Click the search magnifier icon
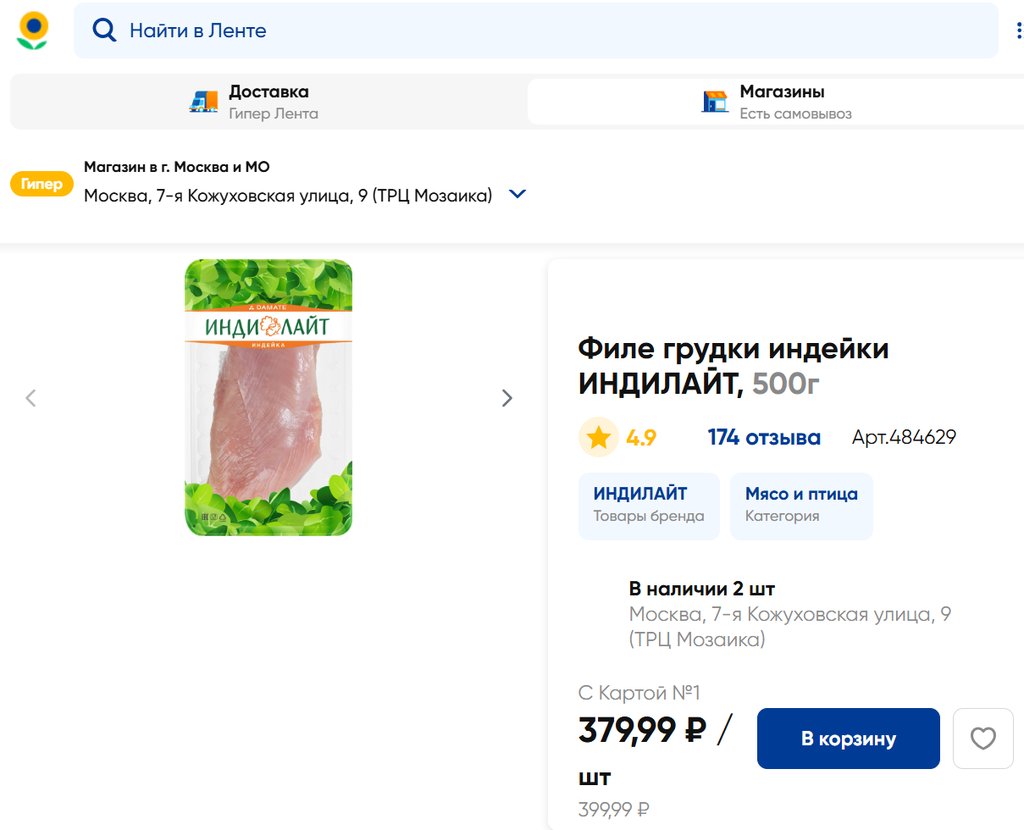 click(104, 30)
